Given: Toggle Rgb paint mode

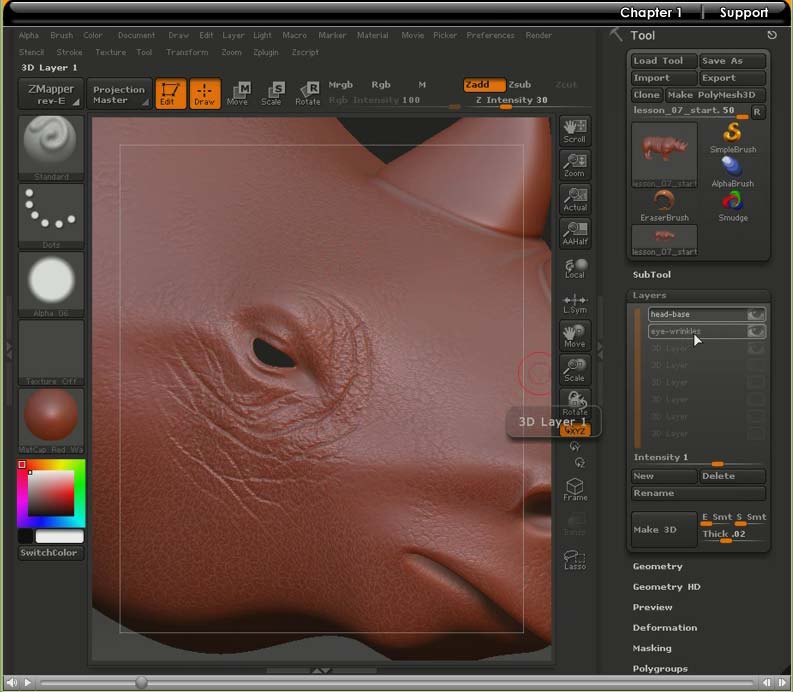Looking at the screenshot, I should (x=381, y=84).
